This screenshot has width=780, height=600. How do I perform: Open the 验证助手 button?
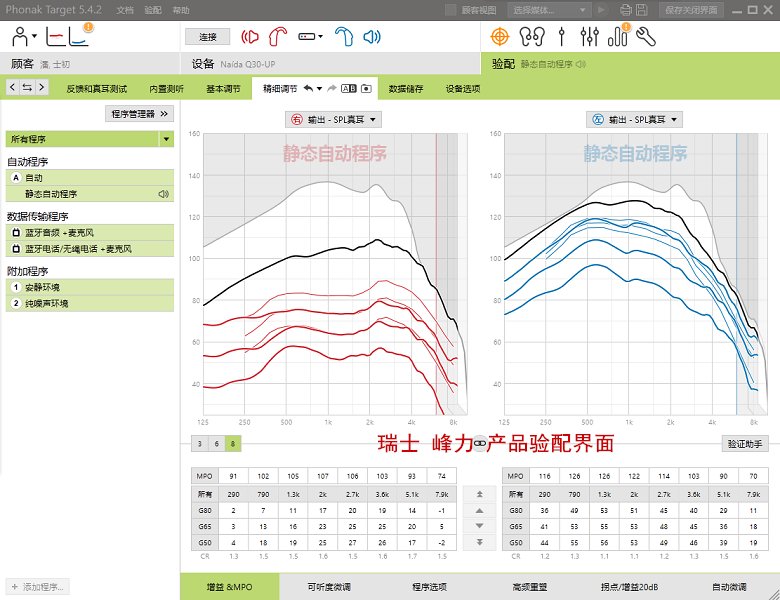click(x=744, y=443)
